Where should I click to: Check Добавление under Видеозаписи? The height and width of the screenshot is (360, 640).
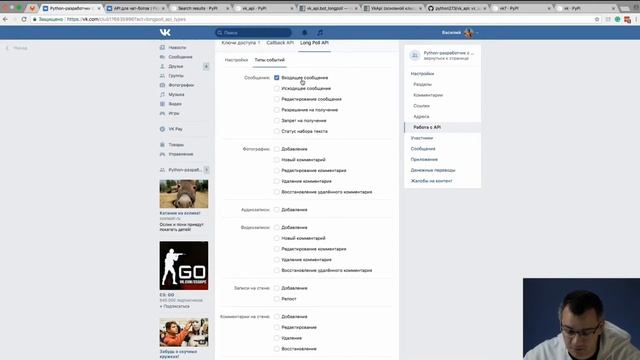277,227
